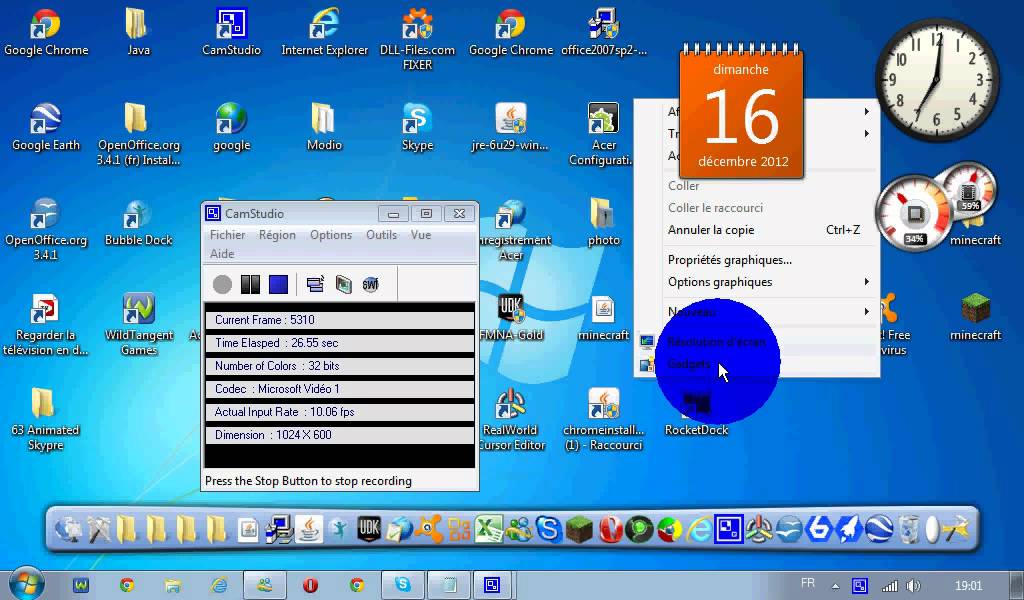Image resolution: width=1024 pixels, height=600 pixels.
Task: Click the 19:01 taskbar clock
Action: click(x=968, y=586)
